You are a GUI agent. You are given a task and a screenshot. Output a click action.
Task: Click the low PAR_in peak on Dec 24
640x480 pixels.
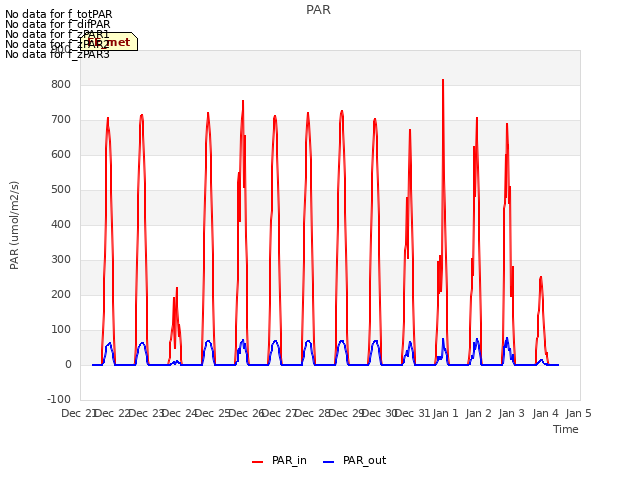click(x=177, y=289)
